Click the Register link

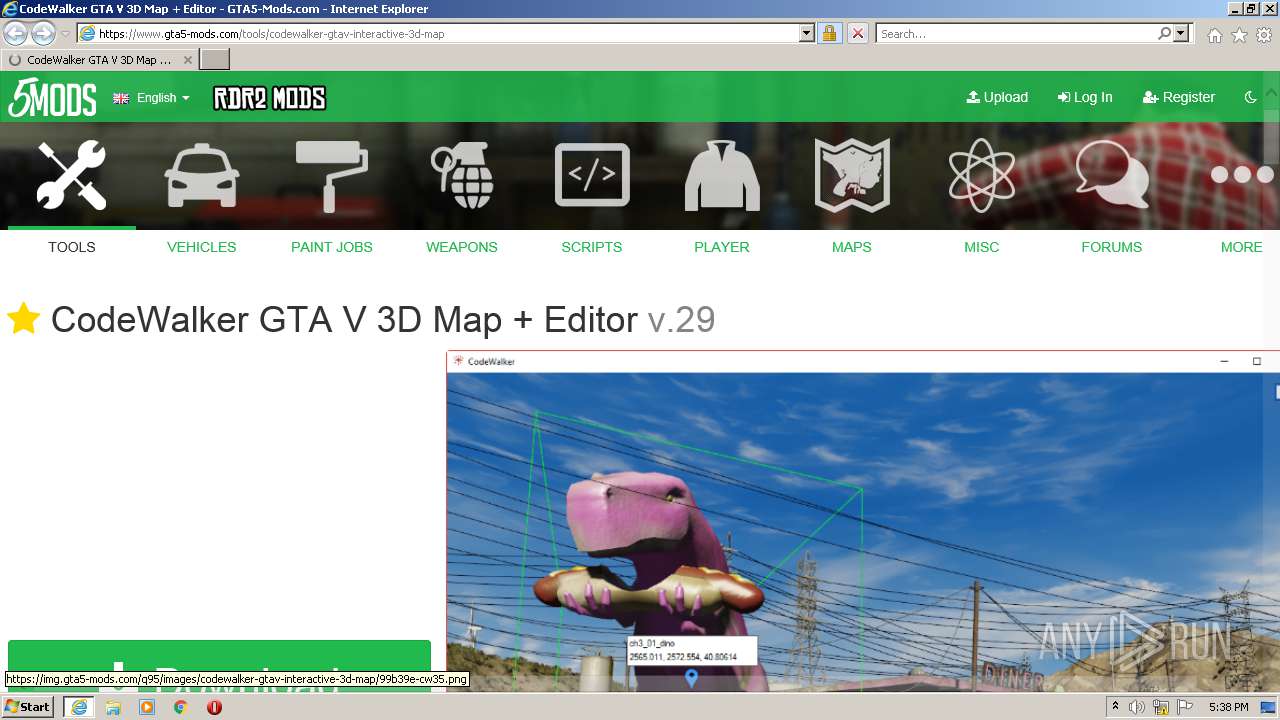pyautogui.click(x=1179, y=97)
